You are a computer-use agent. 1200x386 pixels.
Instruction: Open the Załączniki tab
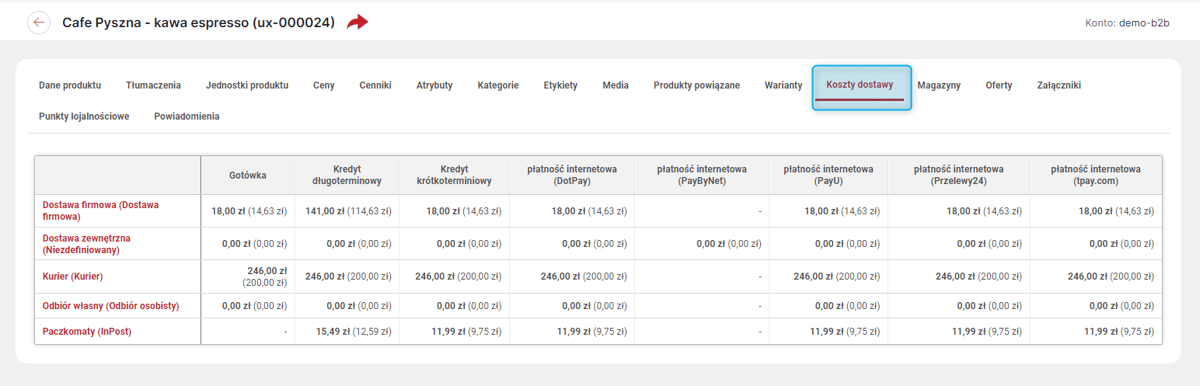point(1059,86)
